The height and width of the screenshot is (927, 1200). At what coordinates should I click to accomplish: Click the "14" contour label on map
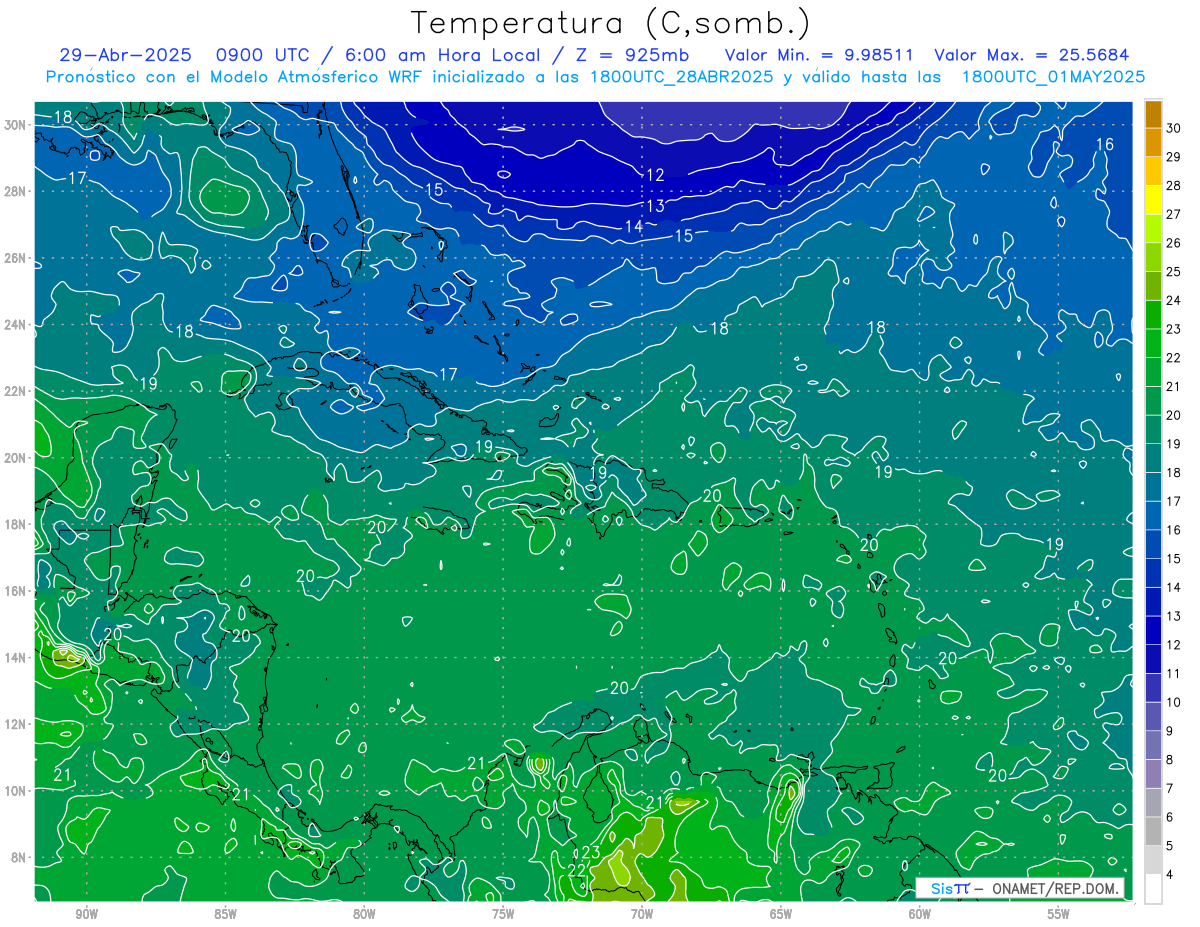point(634,227)
